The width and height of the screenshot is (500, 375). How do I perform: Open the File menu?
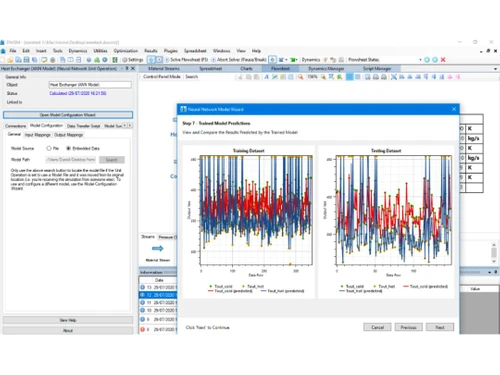13,51
